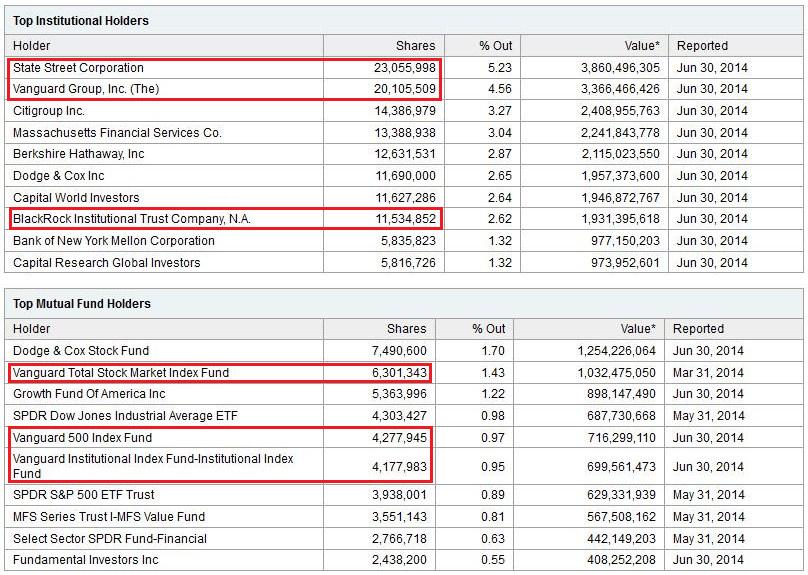
Task: Click the Top Institutional Holders heading
Action: pyautogui.click(x=80, y=21)
